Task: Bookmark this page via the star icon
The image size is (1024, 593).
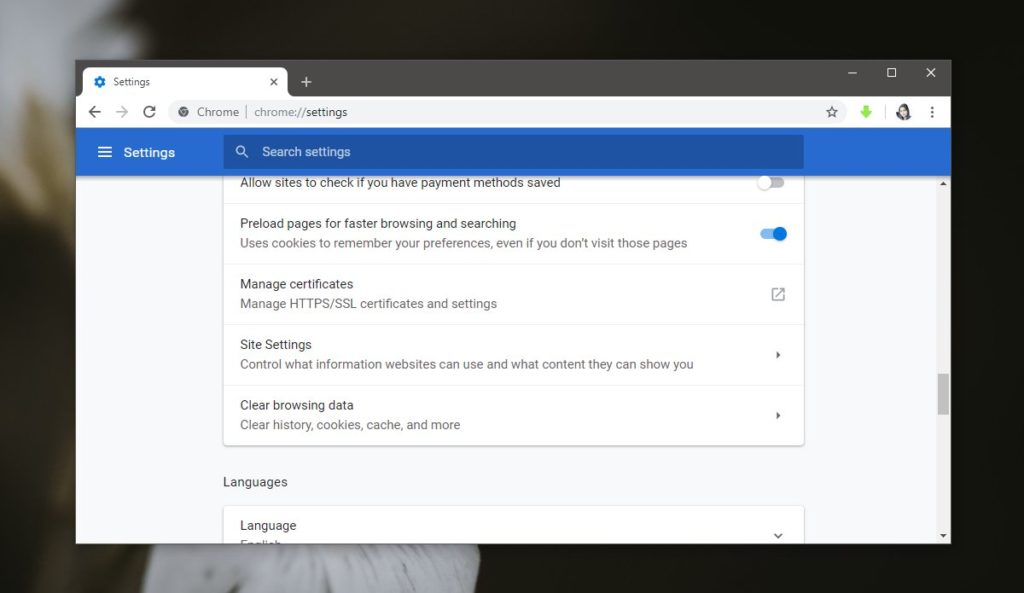Action: (832, 111)
